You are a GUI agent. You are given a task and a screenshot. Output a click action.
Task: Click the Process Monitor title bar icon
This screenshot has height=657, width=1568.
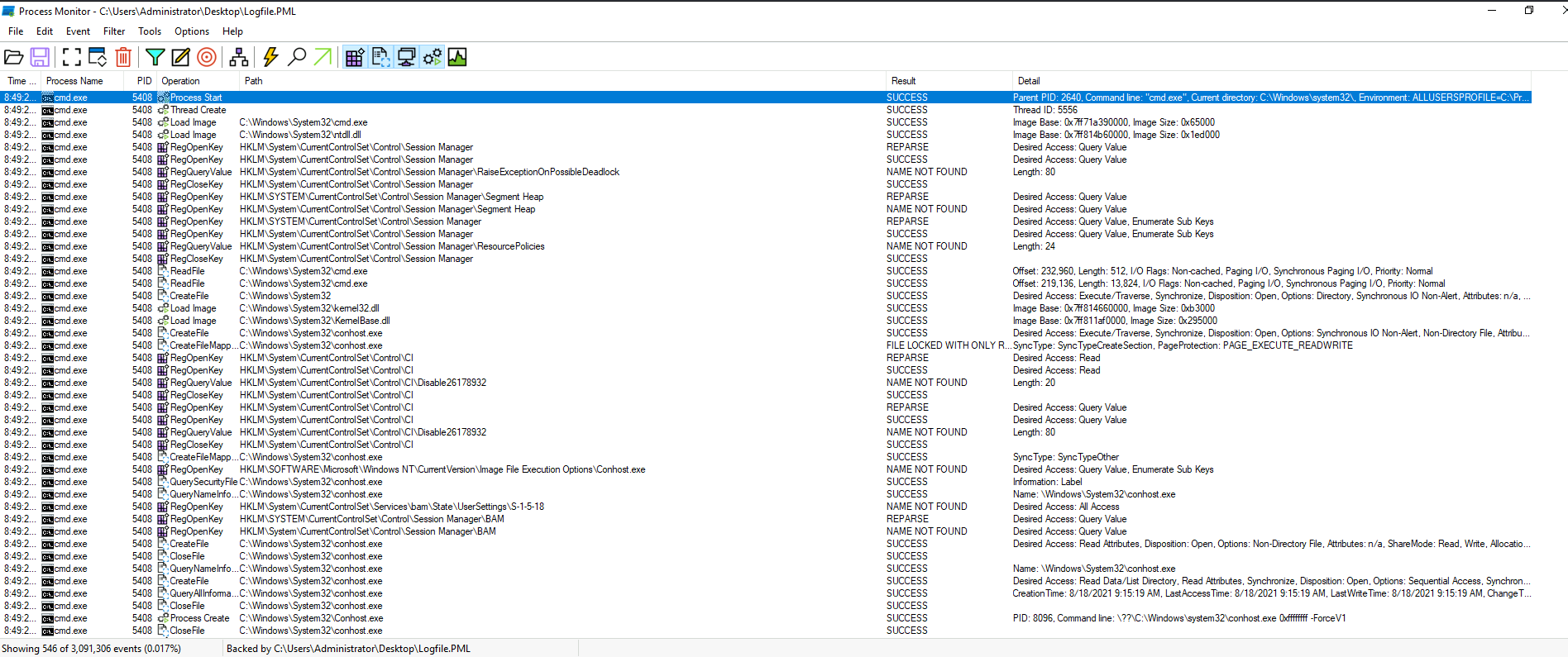click(x=8, y=11)
